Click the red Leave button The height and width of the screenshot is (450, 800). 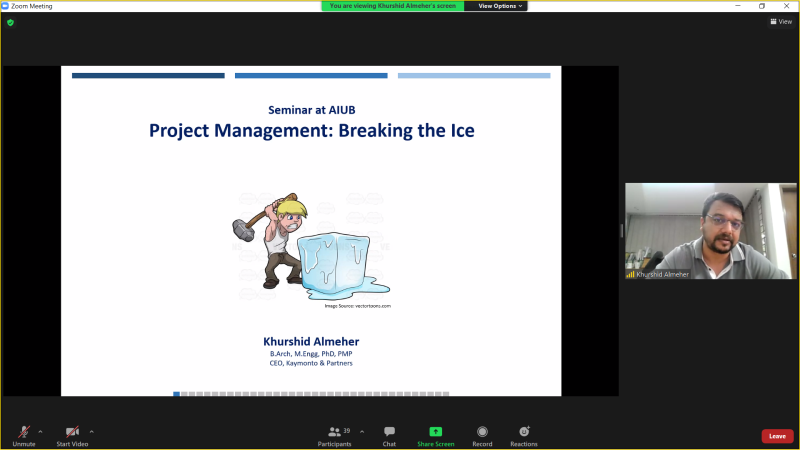pos(777,436)
